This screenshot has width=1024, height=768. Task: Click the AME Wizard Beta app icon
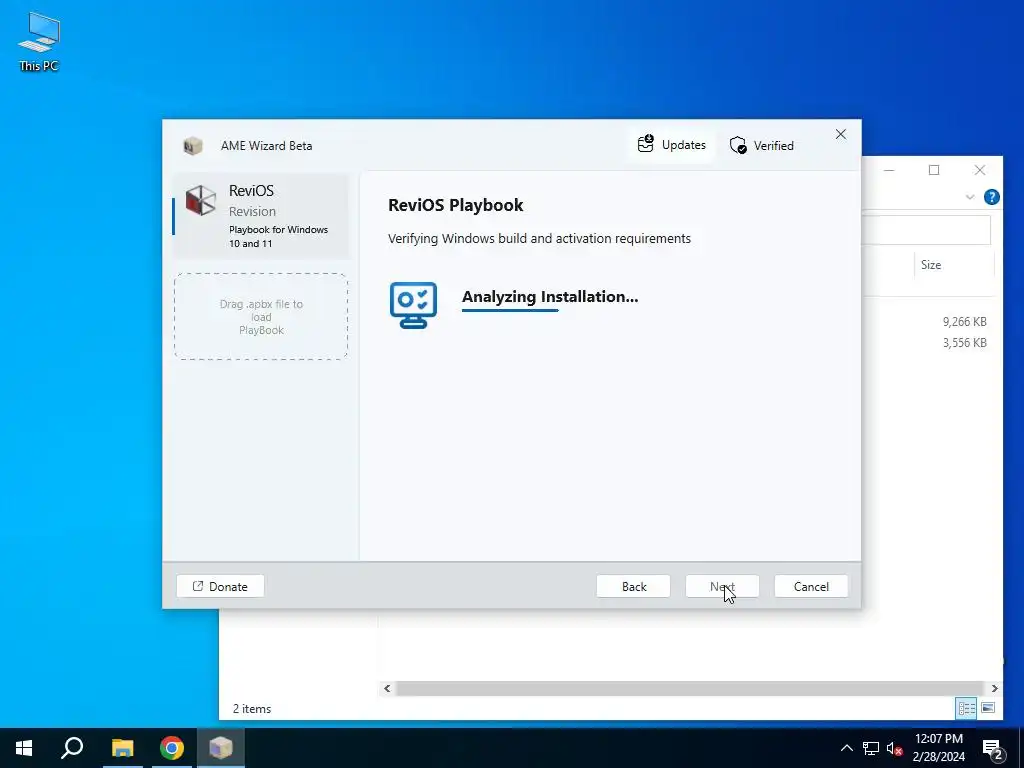[x=193, y=146]
